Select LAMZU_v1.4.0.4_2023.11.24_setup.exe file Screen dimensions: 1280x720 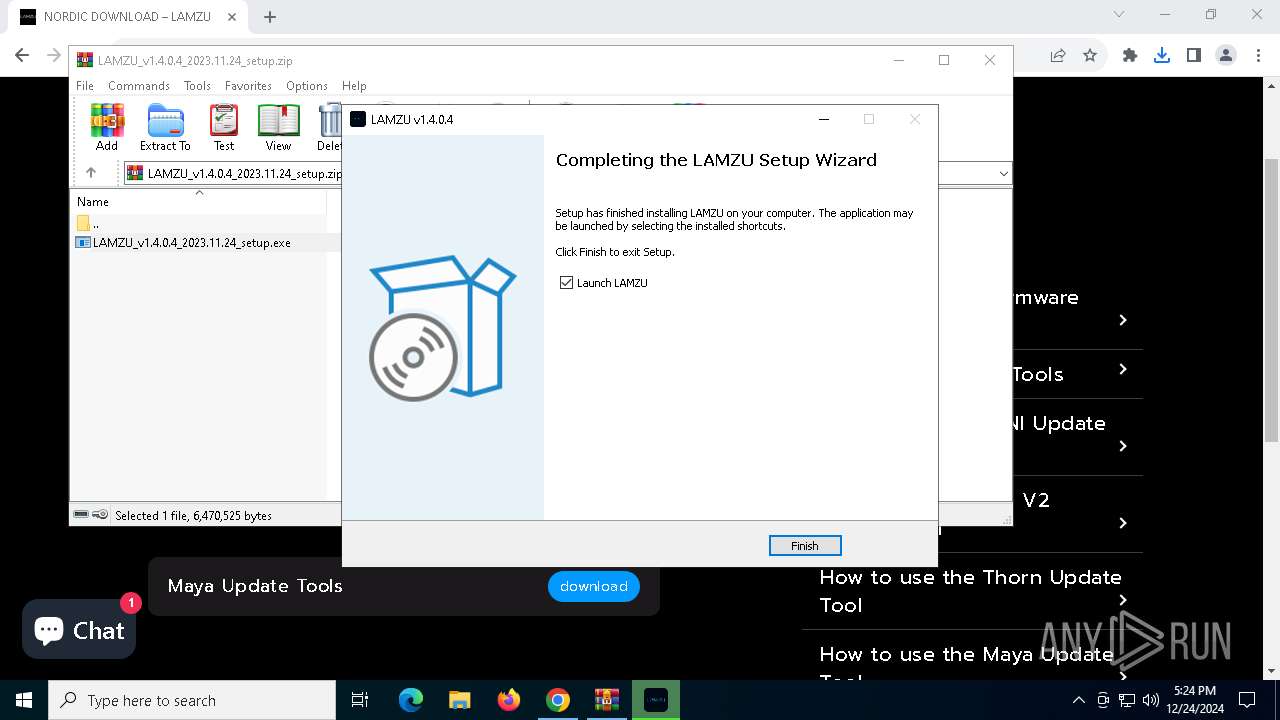pyautogui.click(x=183, y=242)
